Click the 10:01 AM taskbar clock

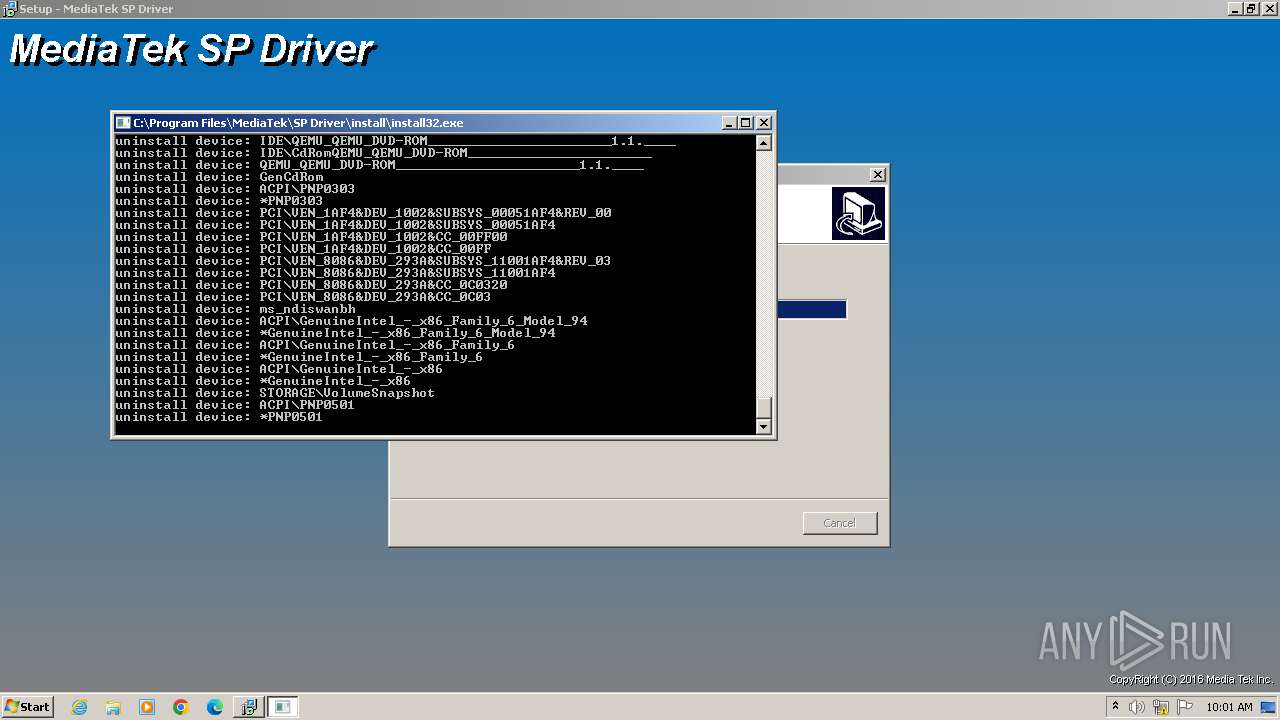pyautogui.click(x=1229, y=707)
